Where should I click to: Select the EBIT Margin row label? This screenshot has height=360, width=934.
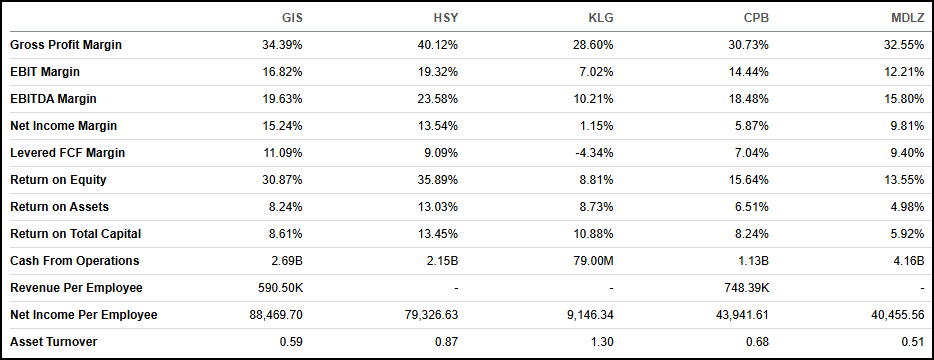45,72
